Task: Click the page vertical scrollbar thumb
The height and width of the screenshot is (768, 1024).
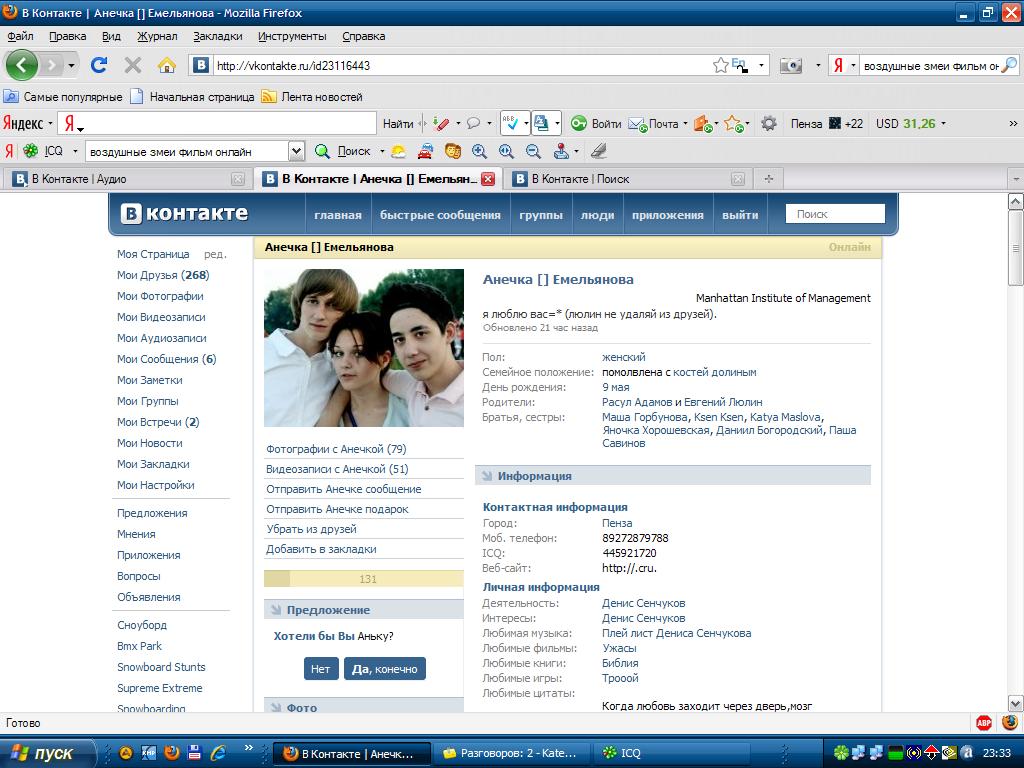Action: pos(1016,248)
